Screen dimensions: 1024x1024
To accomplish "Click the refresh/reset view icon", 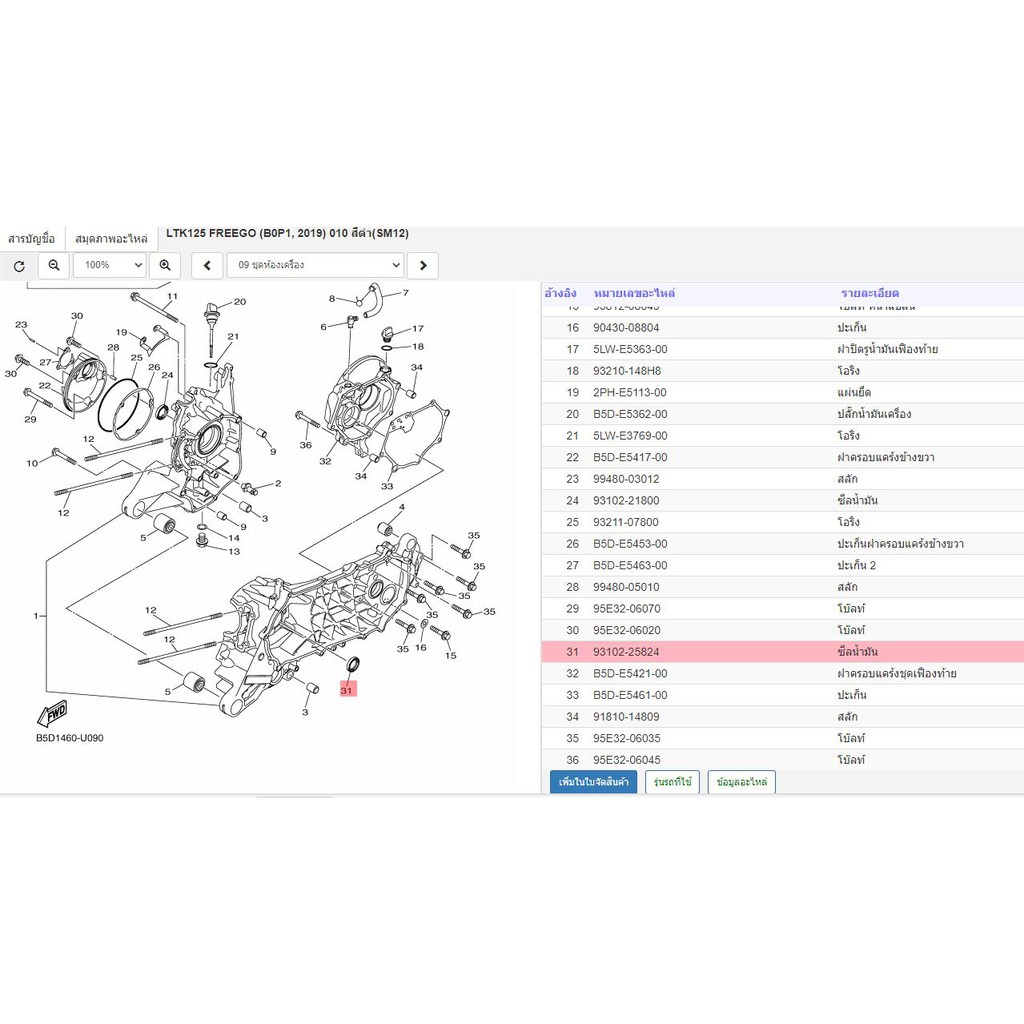I will (x=19, y=266).
